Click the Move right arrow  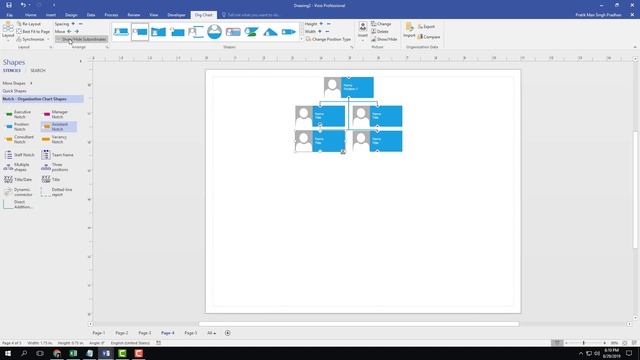76,31
